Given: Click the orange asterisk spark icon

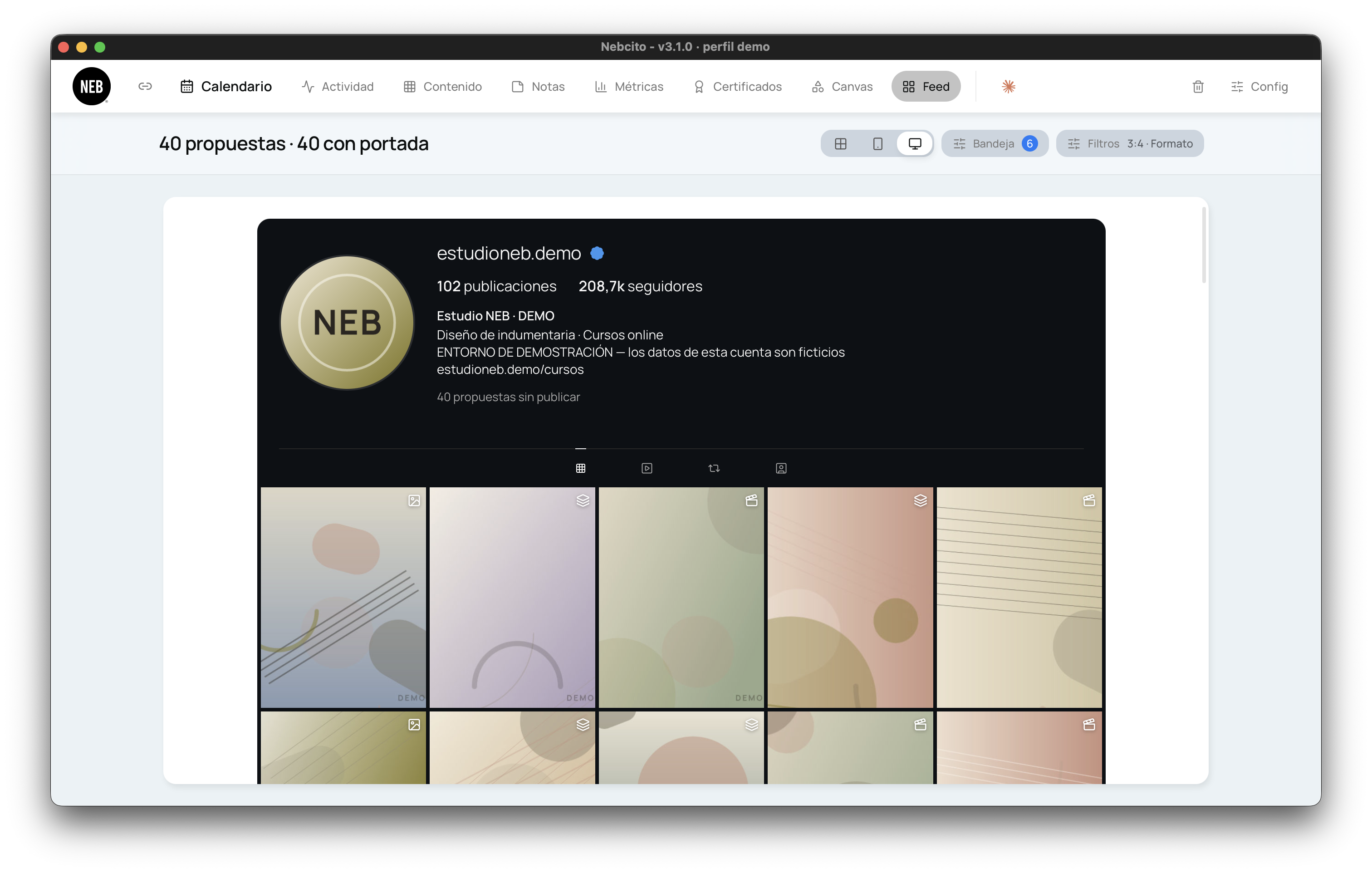Looking at the screenshot, I should [x=1008, y=87].
